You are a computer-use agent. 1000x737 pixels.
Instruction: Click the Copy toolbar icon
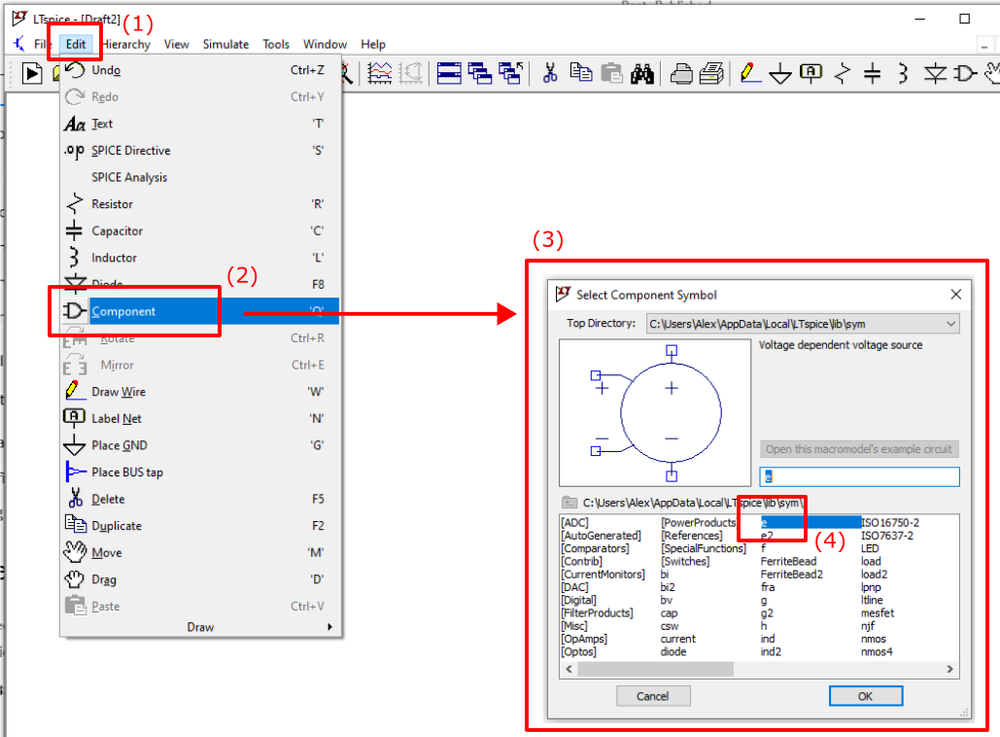click(x=580, y=73)
